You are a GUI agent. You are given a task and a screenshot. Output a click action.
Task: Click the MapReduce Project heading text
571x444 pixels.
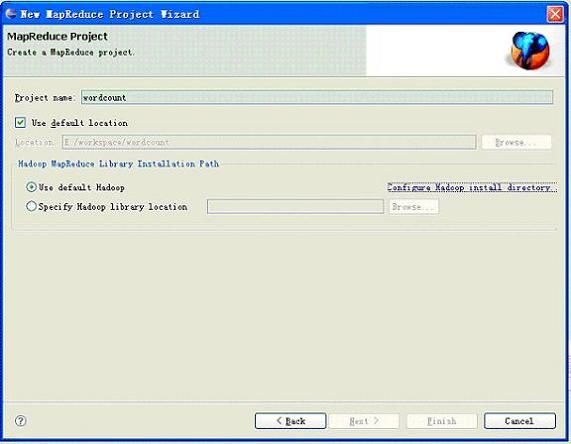pyautogui.click(x=57, y=36)
